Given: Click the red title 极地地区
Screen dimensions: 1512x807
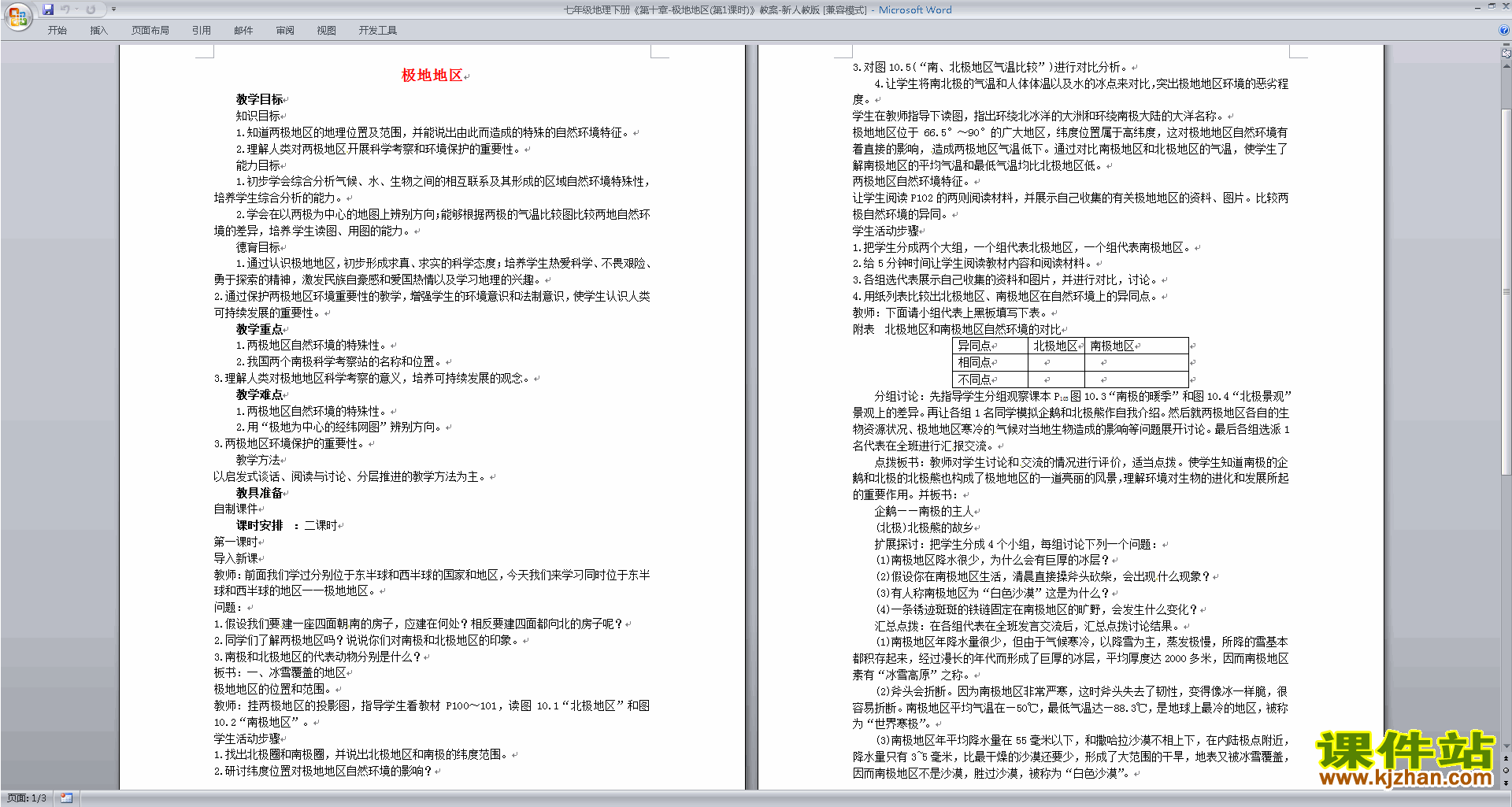Looking at the screenshot, I should coord(432,76).
